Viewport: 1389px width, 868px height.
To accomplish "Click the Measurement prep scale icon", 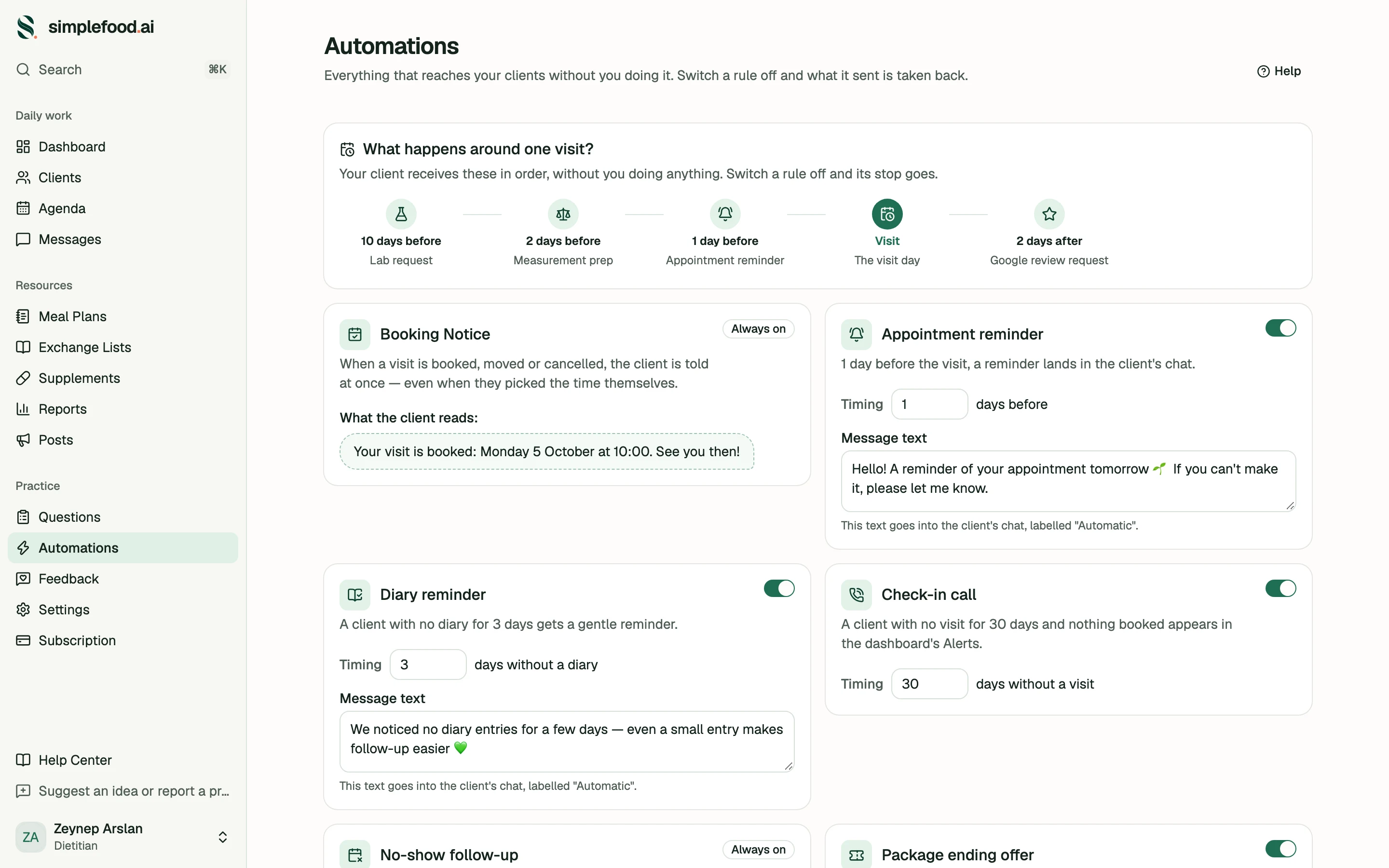I will tap(563, 214).
